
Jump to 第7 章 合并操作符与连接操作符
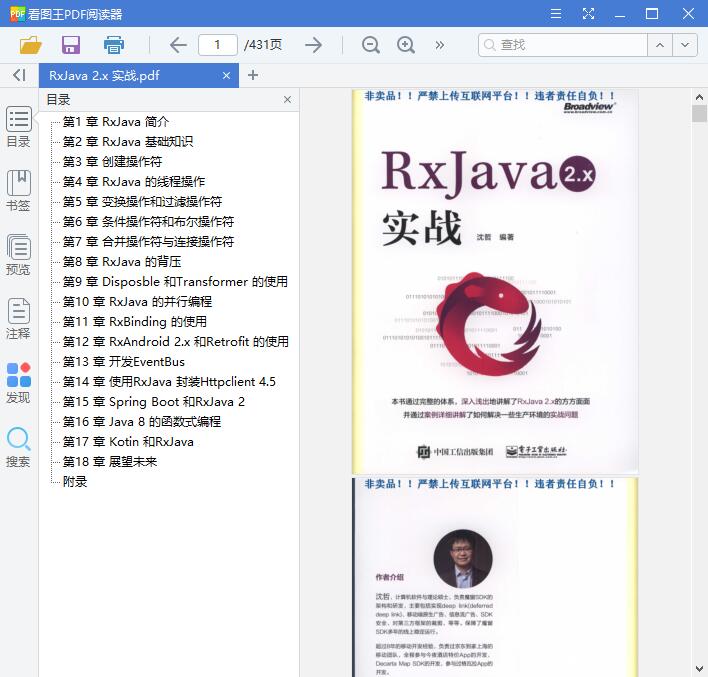point(148,242)
